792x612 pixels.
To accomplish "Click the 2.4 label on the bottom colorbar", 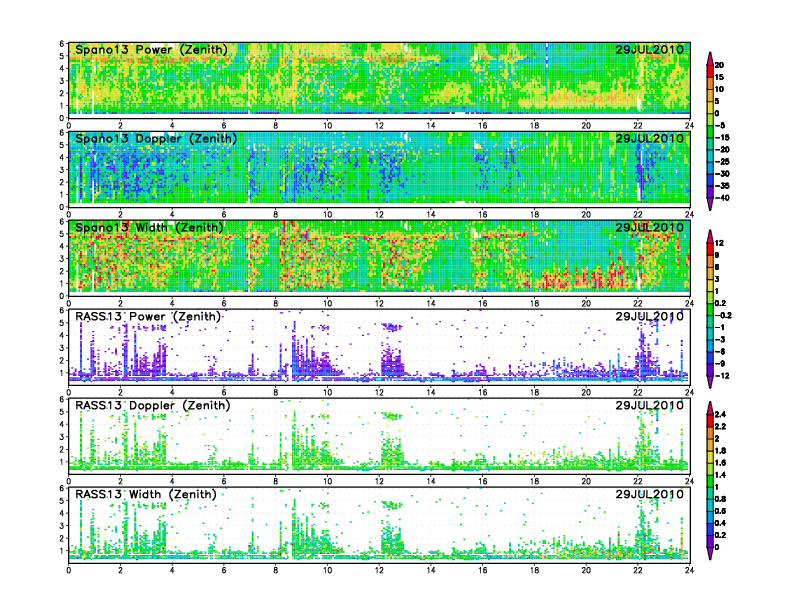I will (x=720, y=415).
